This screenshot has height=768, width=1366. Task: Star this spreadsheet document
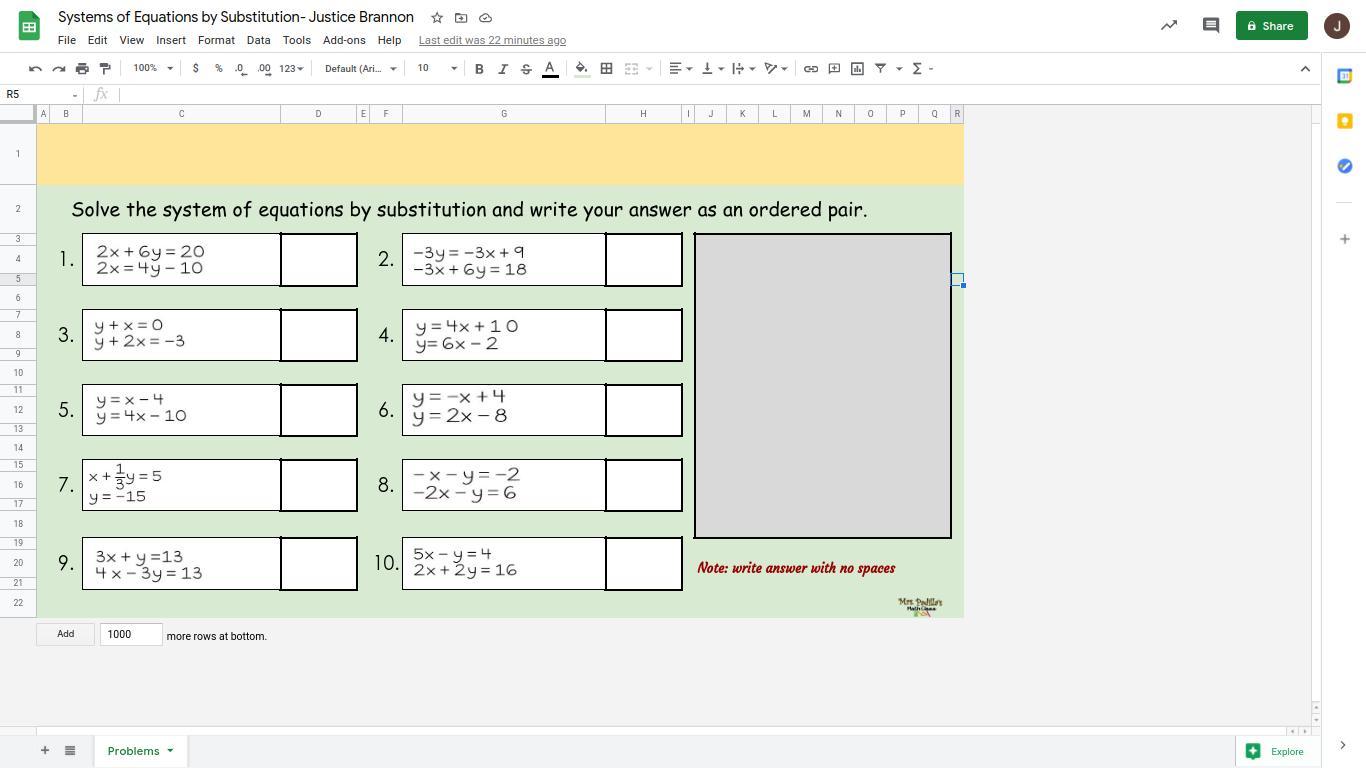click(x=437, y=18)
